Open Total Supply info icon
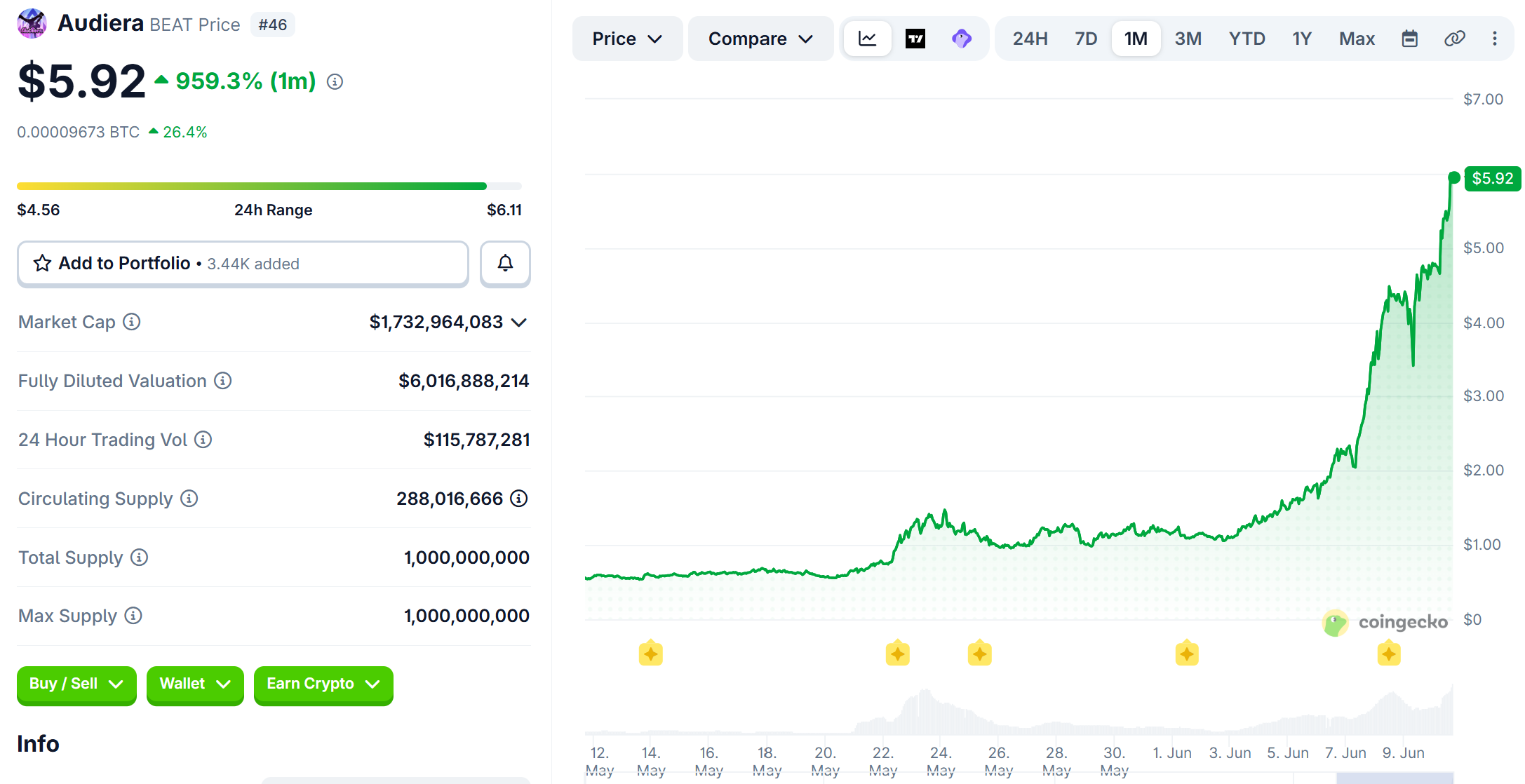 tap(140, 557)
